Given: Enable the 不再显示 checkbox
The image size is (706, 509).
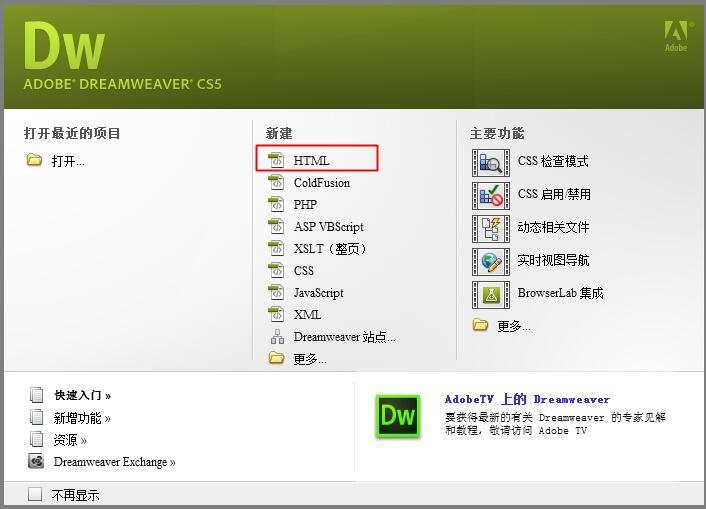Looking at the screenshot, I should [35, 494].
